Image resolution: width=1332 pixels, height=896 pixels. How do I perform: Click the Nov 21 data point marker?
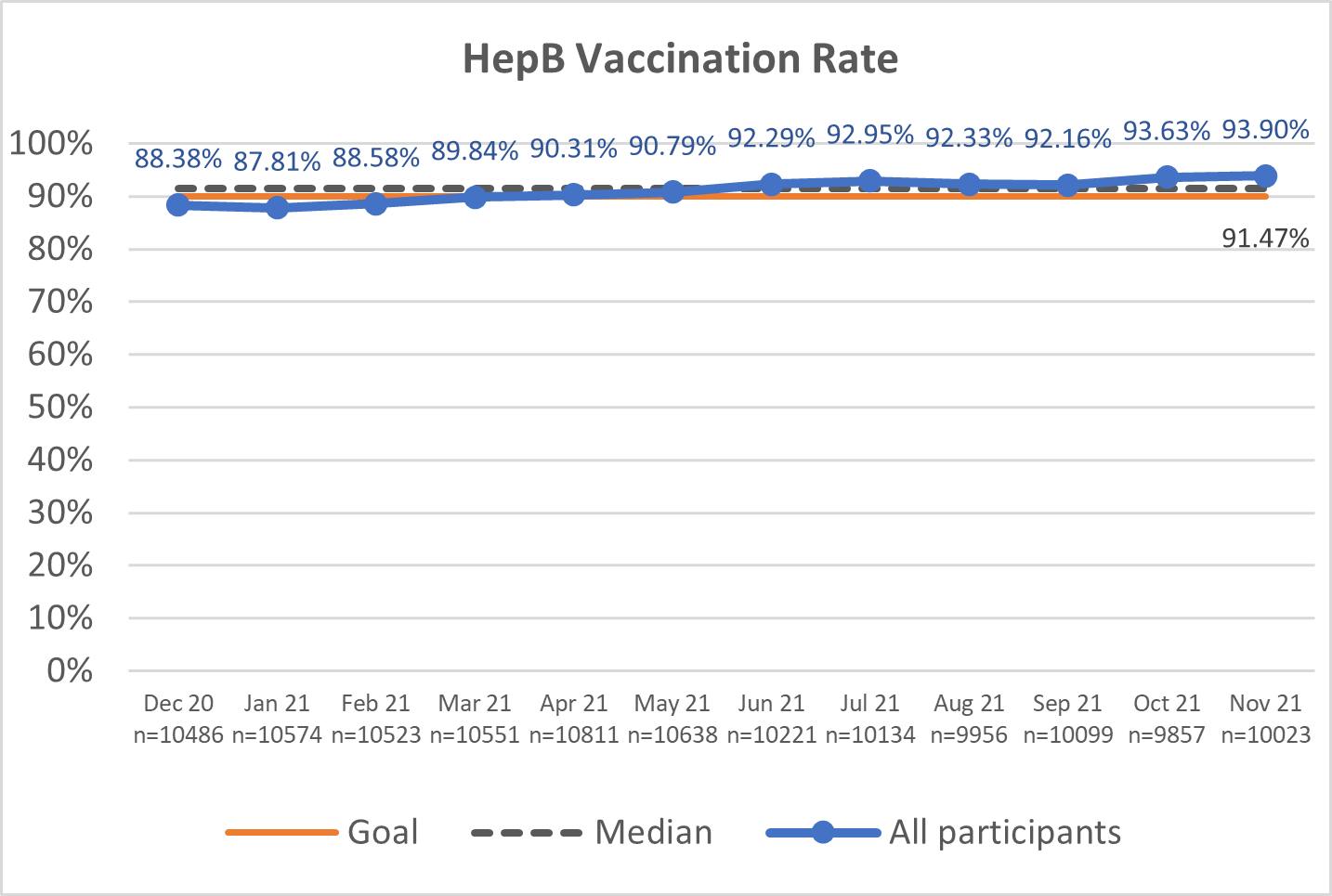point(1265,175)
